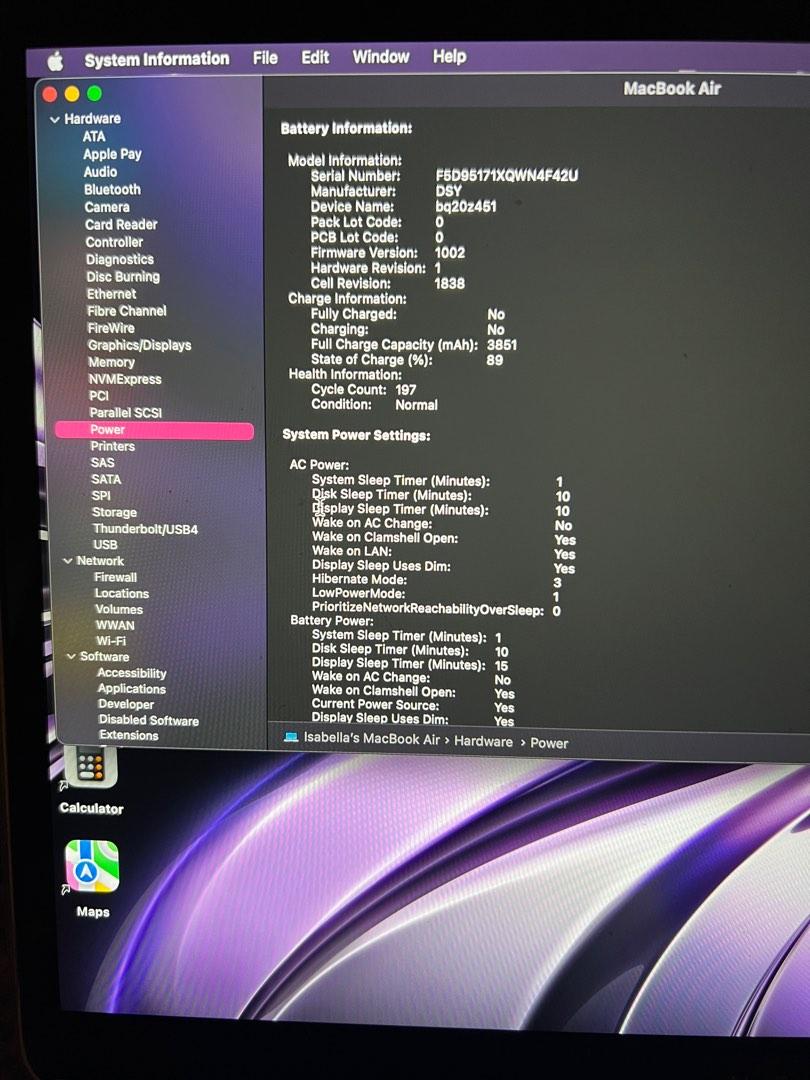The image size is (810, 1080).
Task: Open the Maps desktop icon
Action: 92,866
